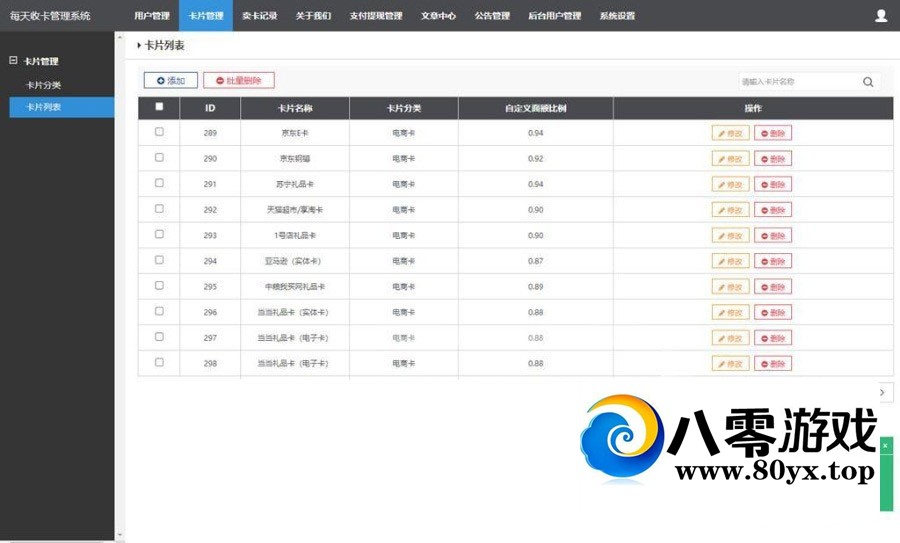900x543 pixels.
Task: Open the 用户管理 menu tab
Action: pyautogui.click(x=152, y=16)
